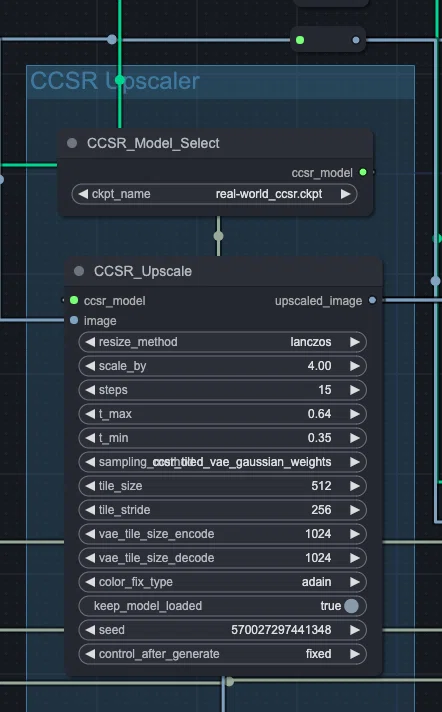Switch resize_method to next option with right arrow
The image size is (442, 712).
coord(355,342)
